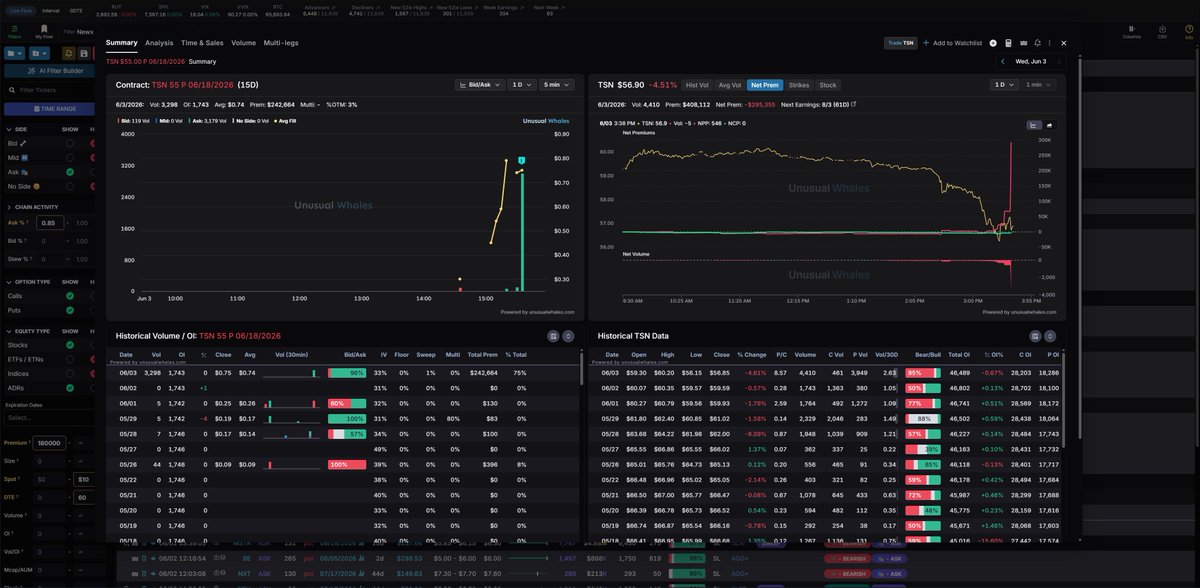Open the Filters icon in left sidebar
Viewport: 1200px width, 588px height.
click(x=14, y=31)
